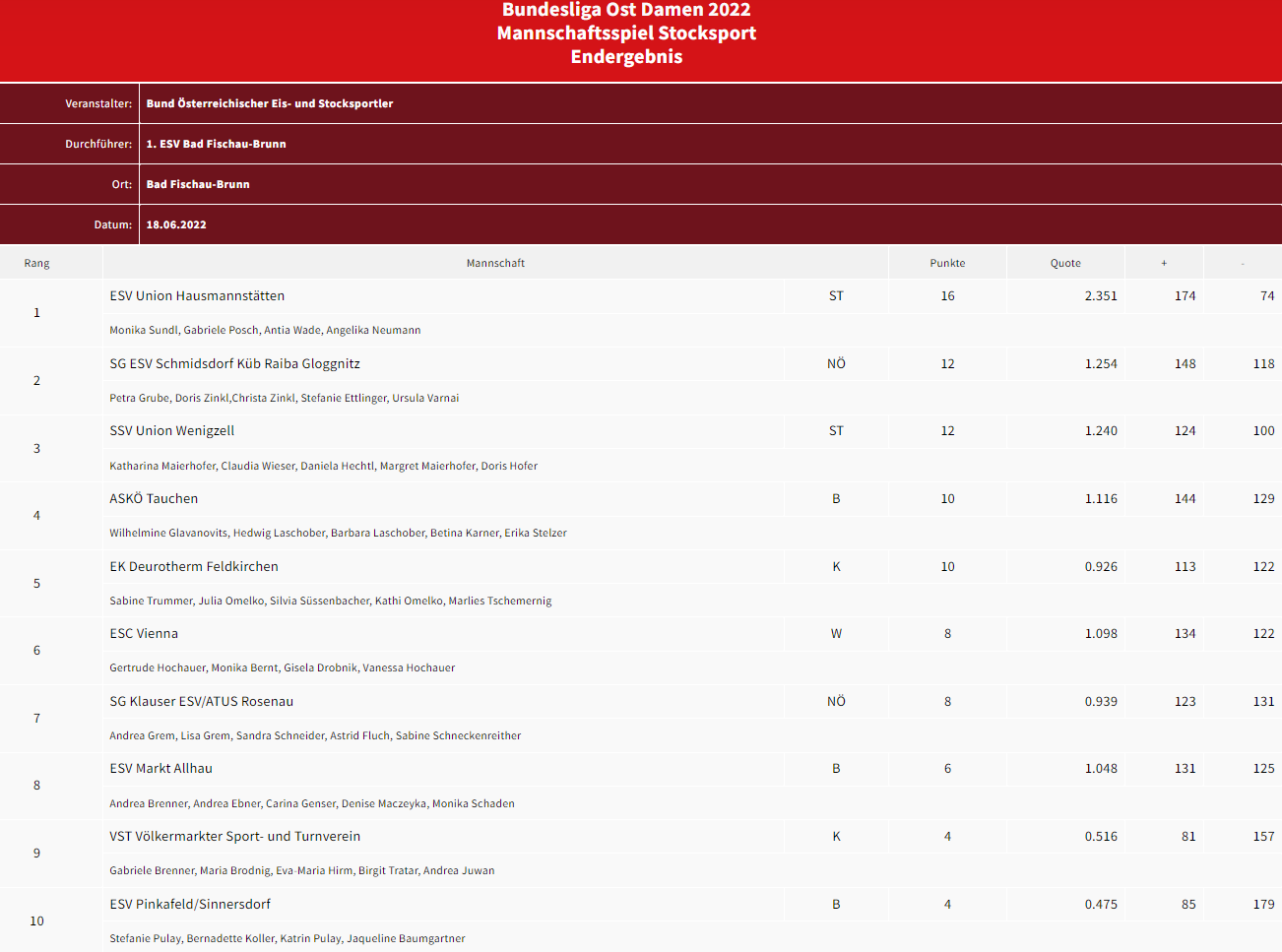Click quote value 1.098
The width and height of the screenshot is (1282, 952).
1101,633
